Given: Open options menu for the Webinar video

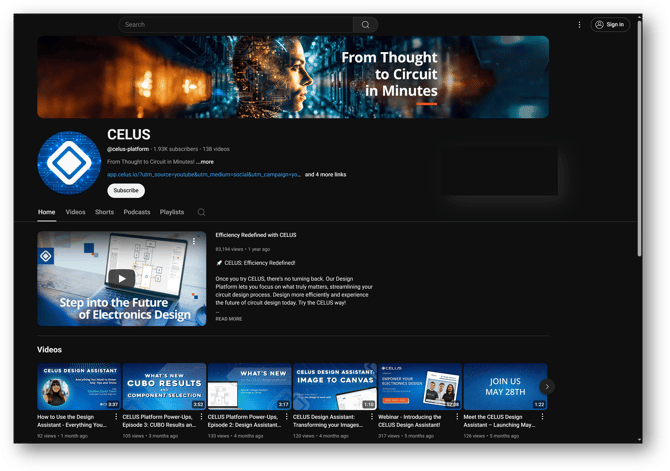Looking at the screenshot, I should (457, 417).
